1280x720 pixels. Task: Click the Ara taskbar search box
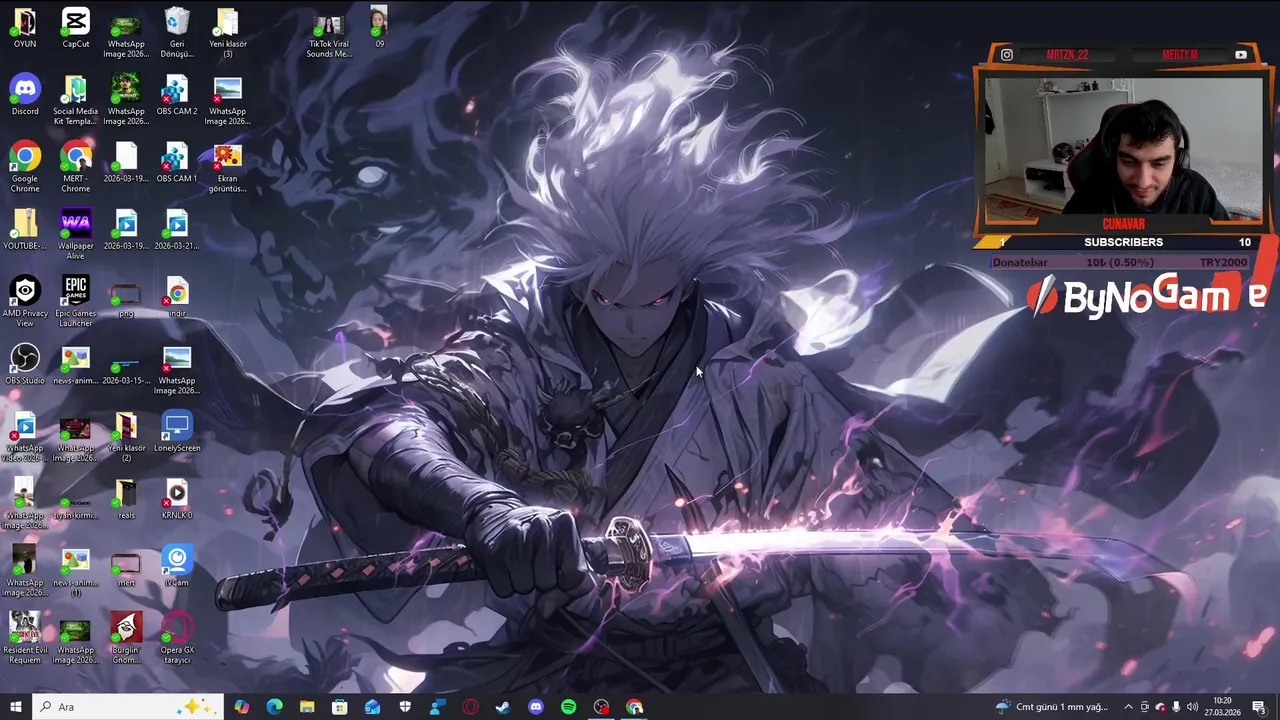click(x=127, y=707)
